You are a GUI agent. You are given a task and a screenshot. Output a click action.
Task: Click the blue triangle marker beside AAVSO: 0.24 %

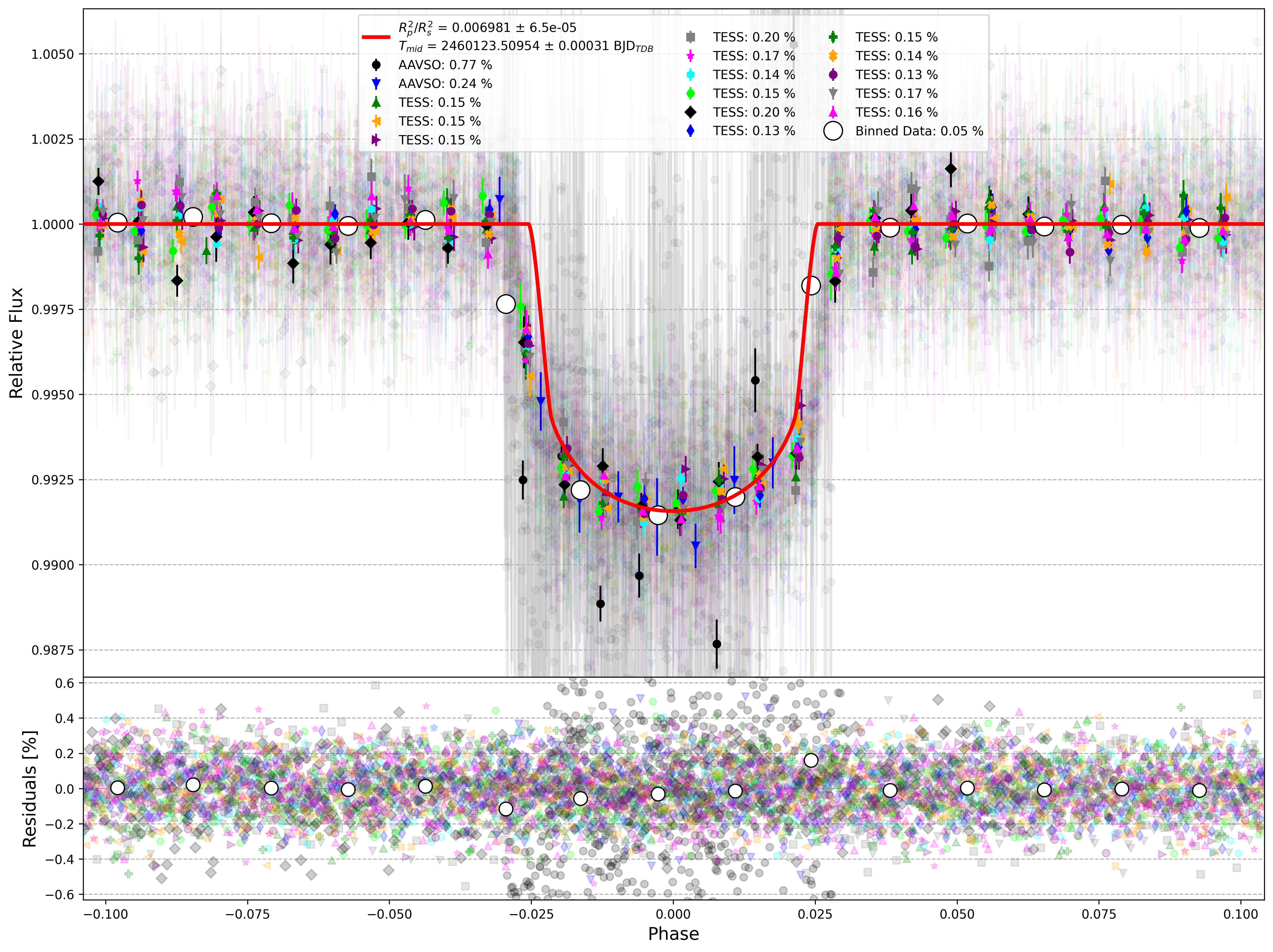[x=376, y=84]
